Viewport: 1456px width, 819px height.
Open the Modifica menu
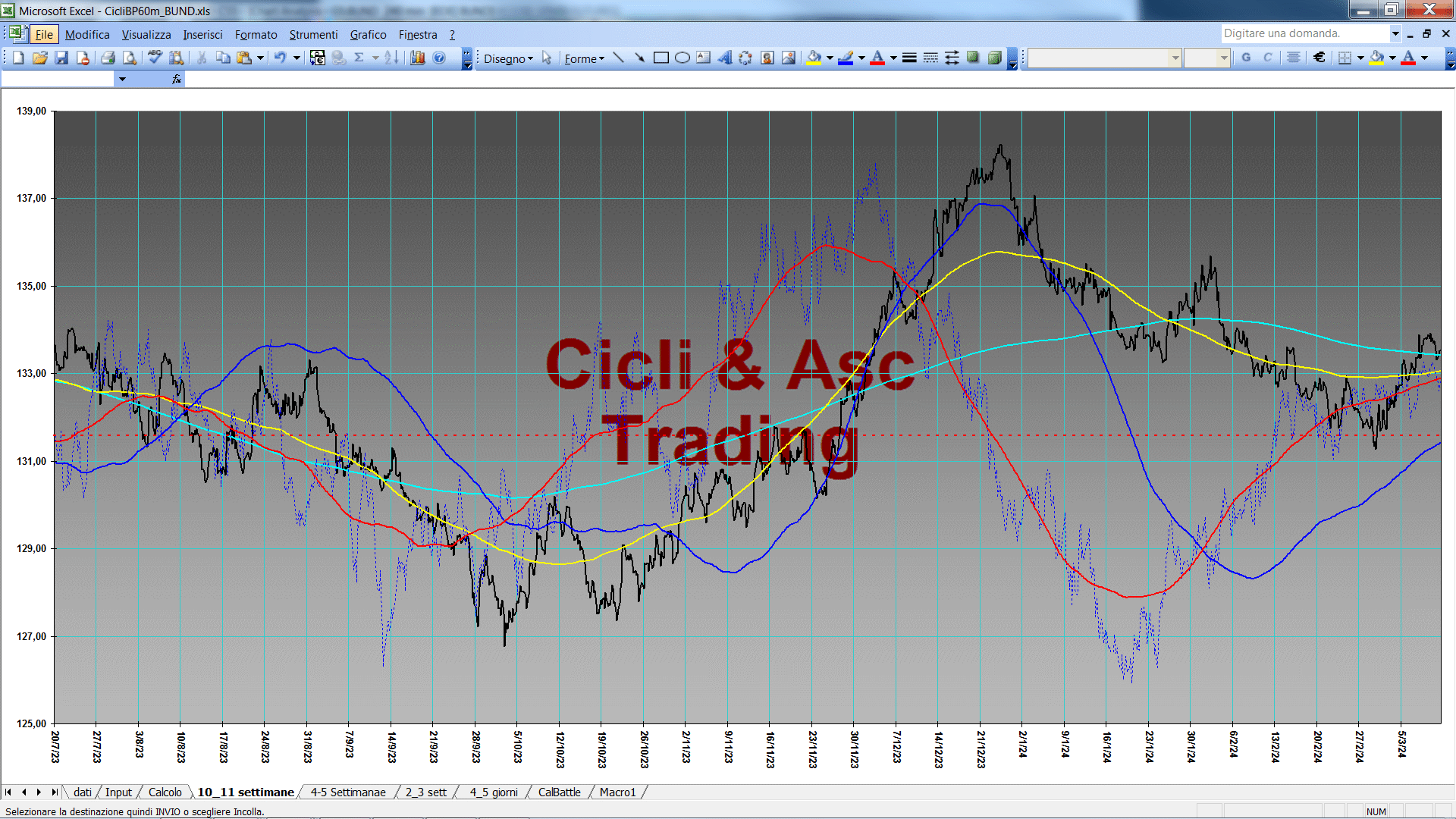point(87,34)
